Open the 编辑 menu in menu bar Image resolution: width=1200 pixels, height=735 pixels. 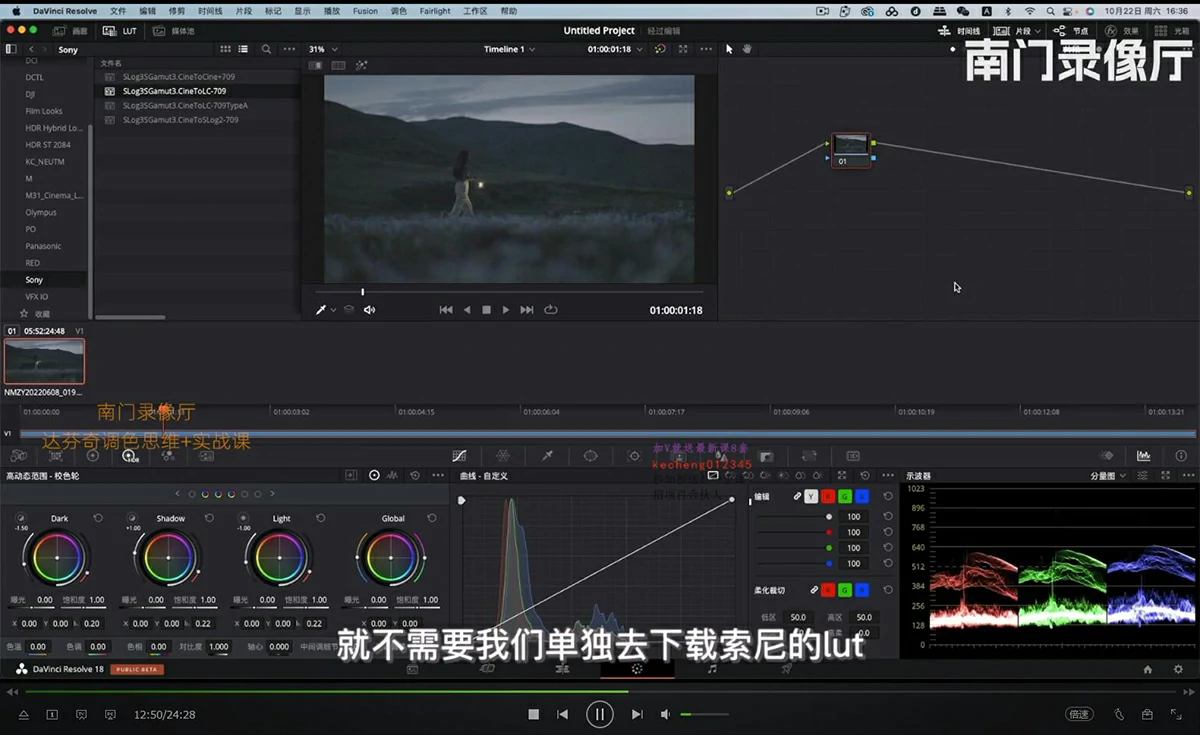(x=148, y=11)
